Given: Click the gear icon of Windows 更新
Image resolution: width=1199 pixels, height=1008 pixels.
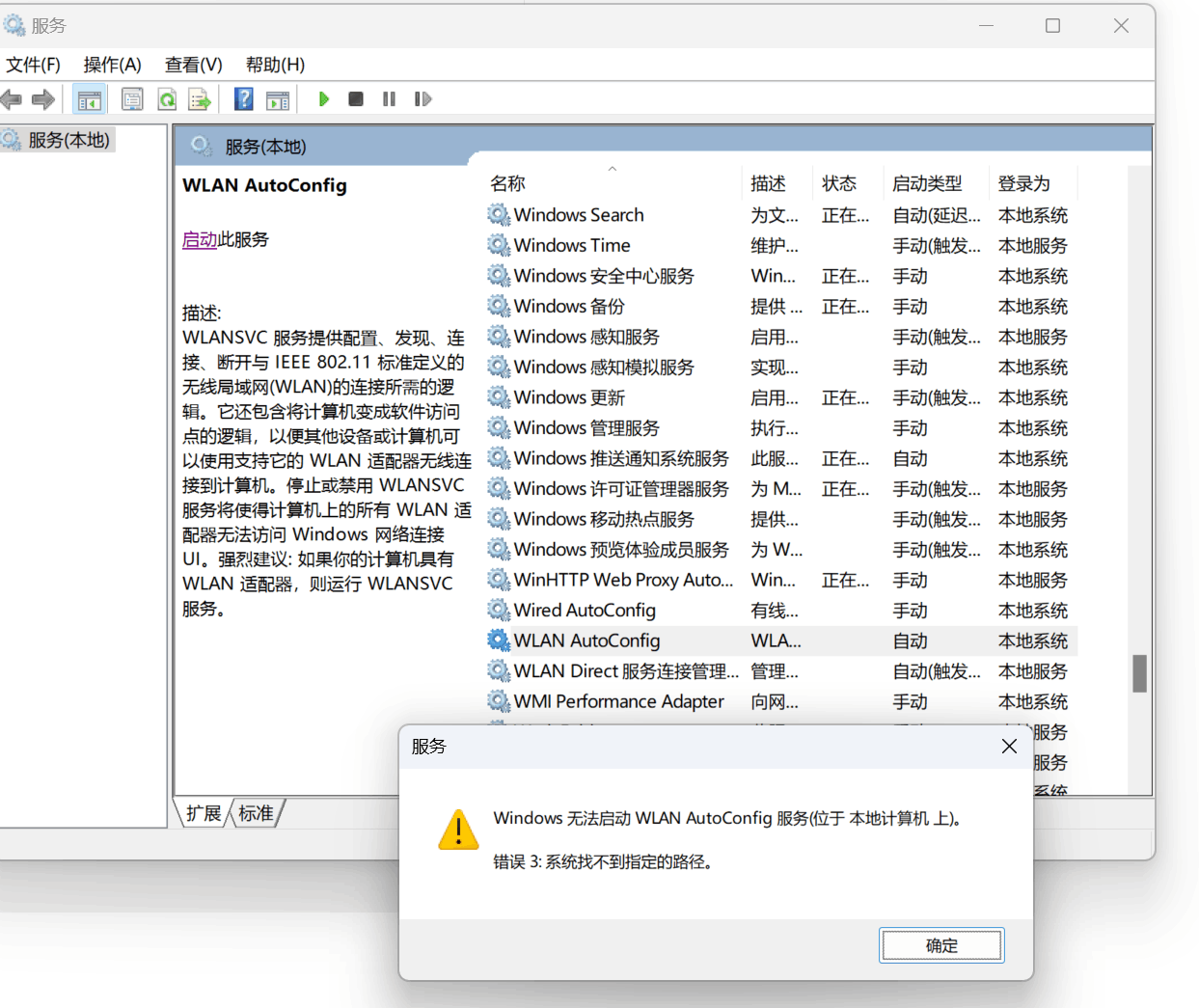Looking at the screenshot, I should pyautogui.click(x=498, y=397).
